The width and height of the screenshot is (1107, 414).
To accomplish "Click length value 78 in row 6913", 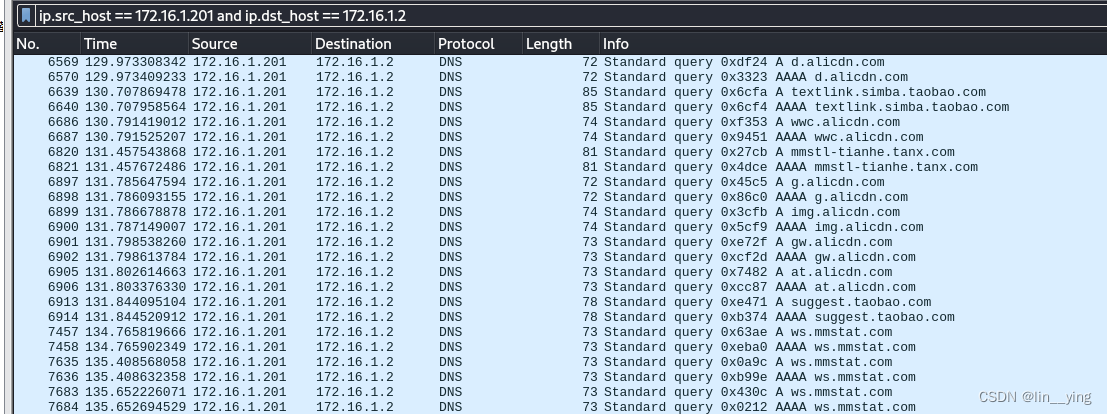I will 590,302.
